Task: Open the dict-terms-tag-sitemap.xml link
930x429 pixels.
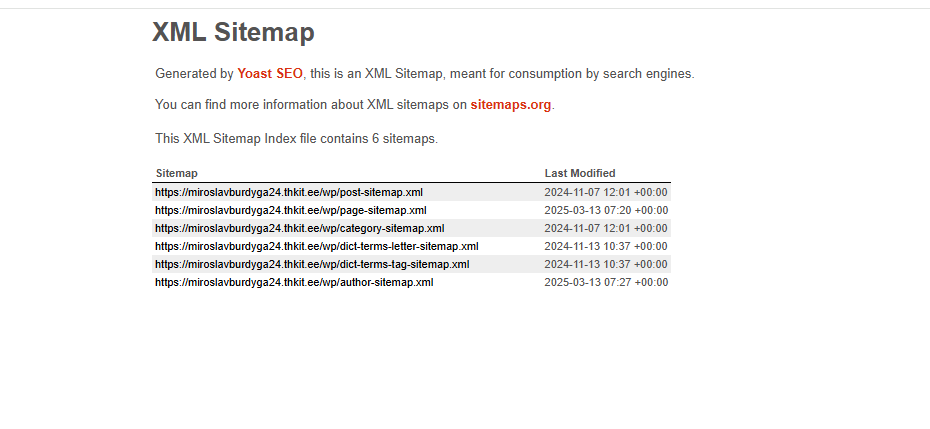Action: (x=312, y=264)
